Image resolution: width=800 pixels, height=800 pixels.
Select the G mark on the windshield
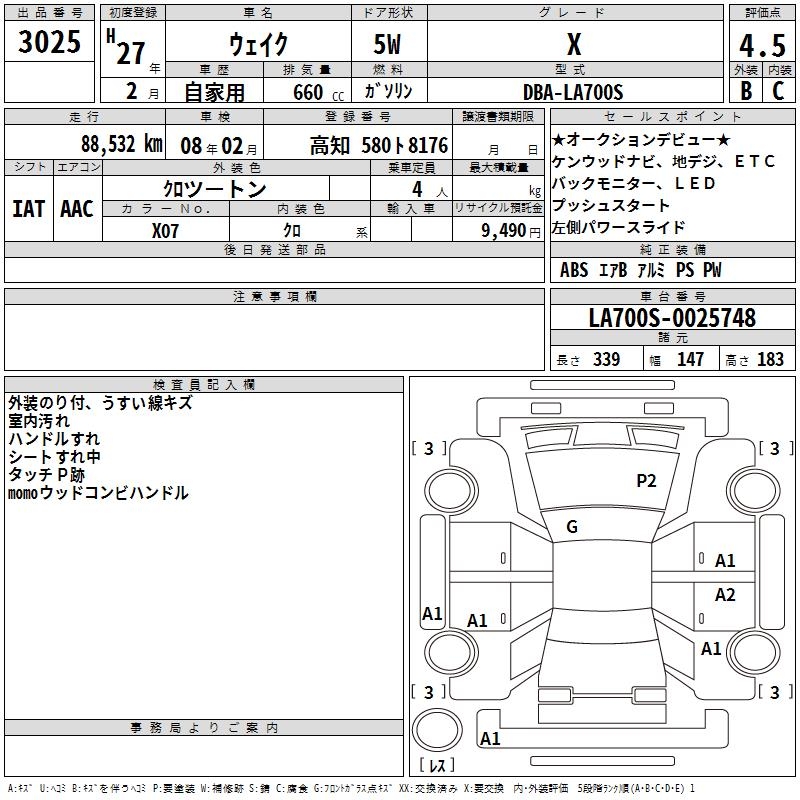coord(572,526)
